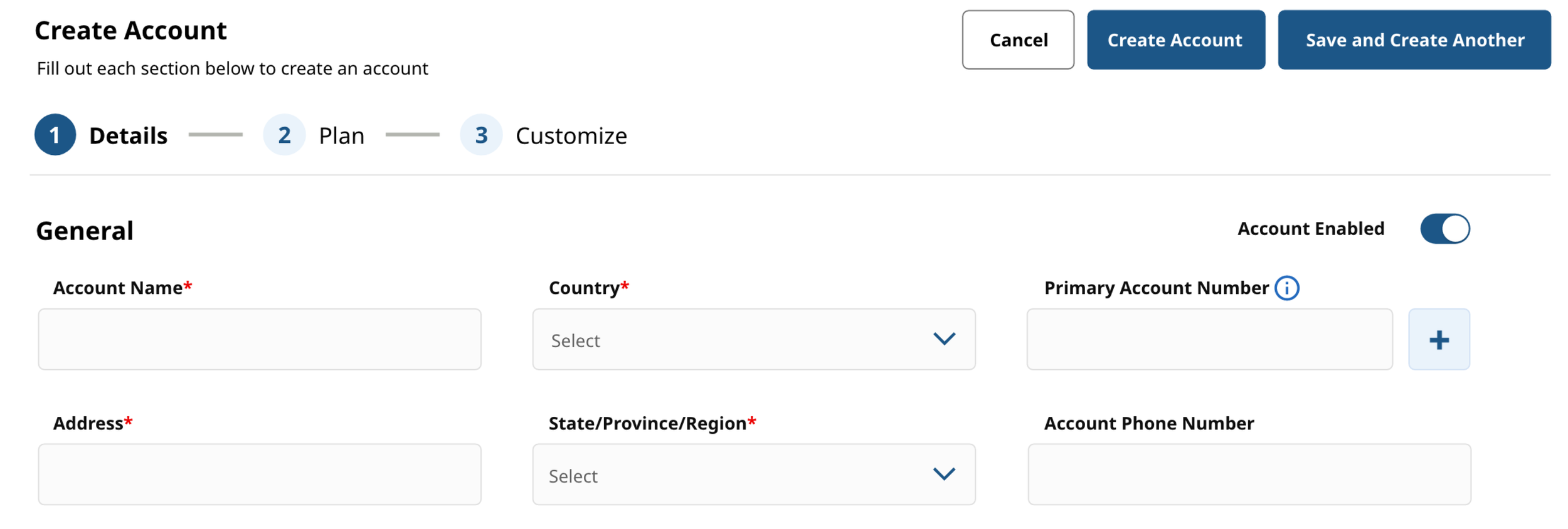Click the Country dropdown chevron arrow
This screenshot has width=1568, height=529.
pyautogui.click(x=944, y=339)
